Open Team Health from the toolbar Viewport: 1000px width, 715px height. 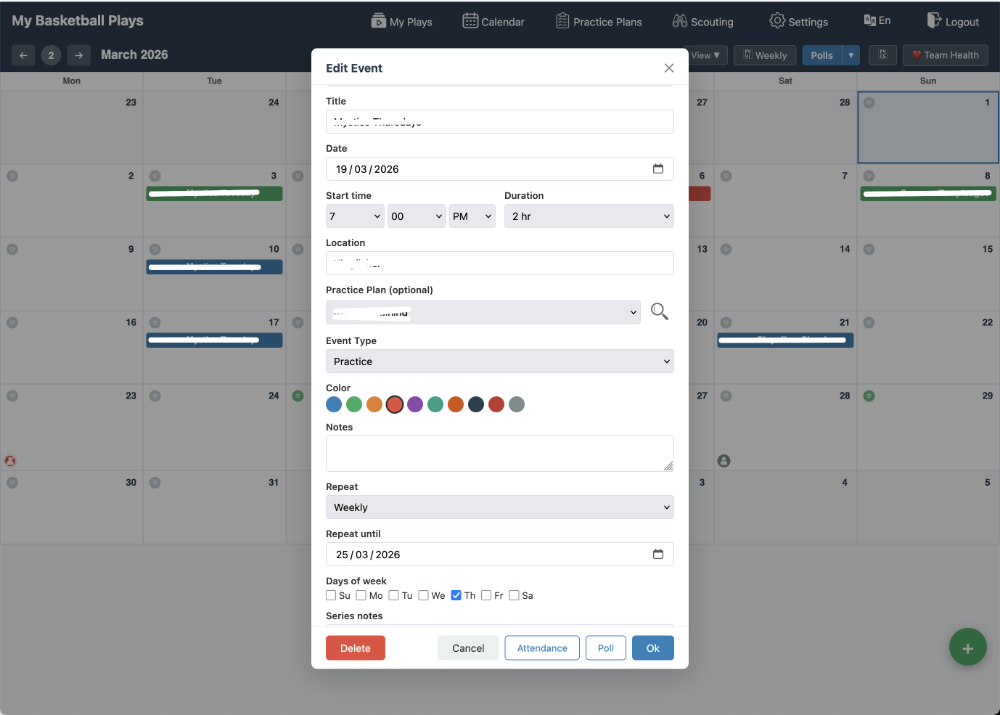pos(945,55)
